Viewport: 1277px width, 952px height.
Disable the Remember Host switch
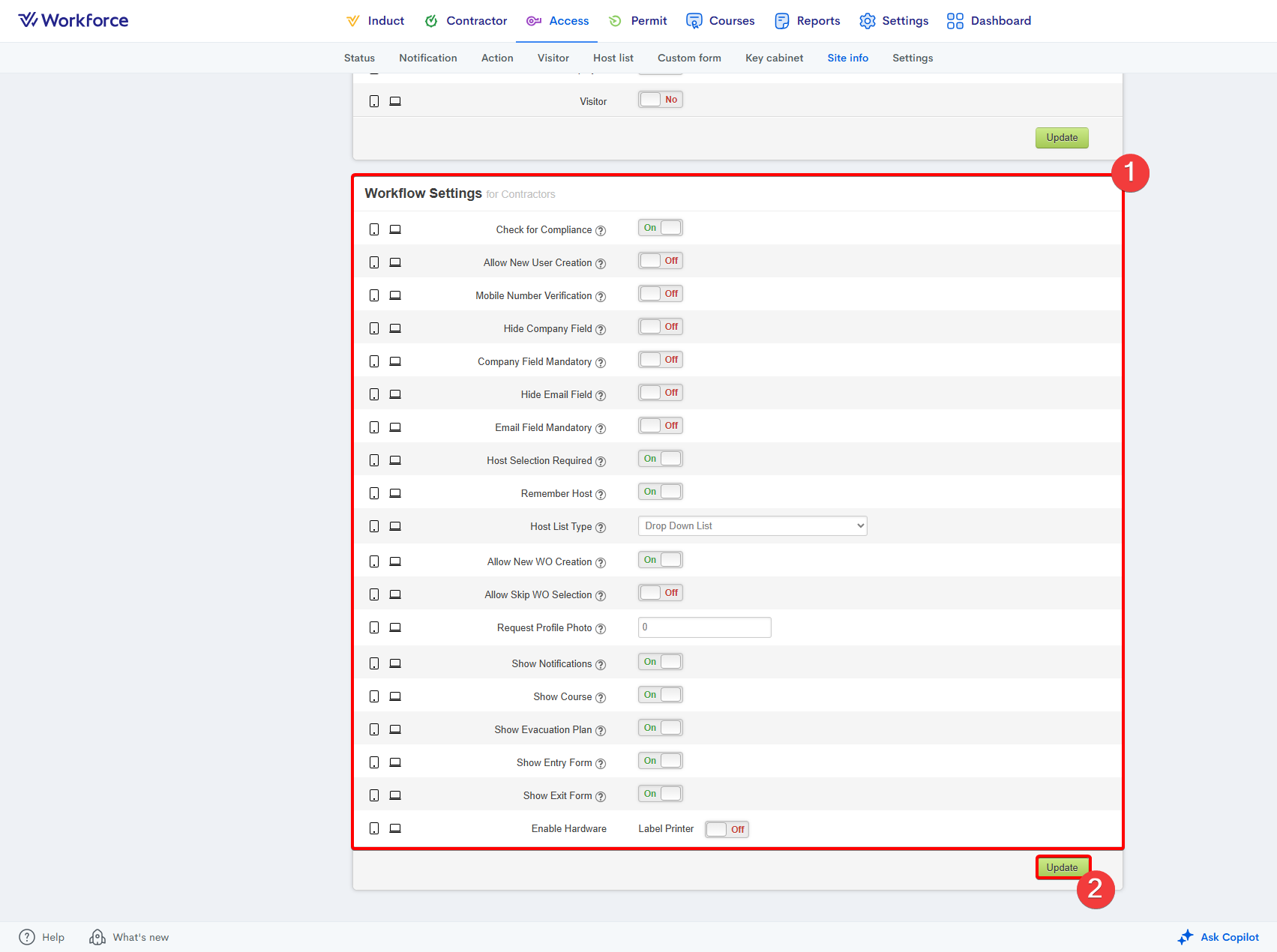coord(660,492)
